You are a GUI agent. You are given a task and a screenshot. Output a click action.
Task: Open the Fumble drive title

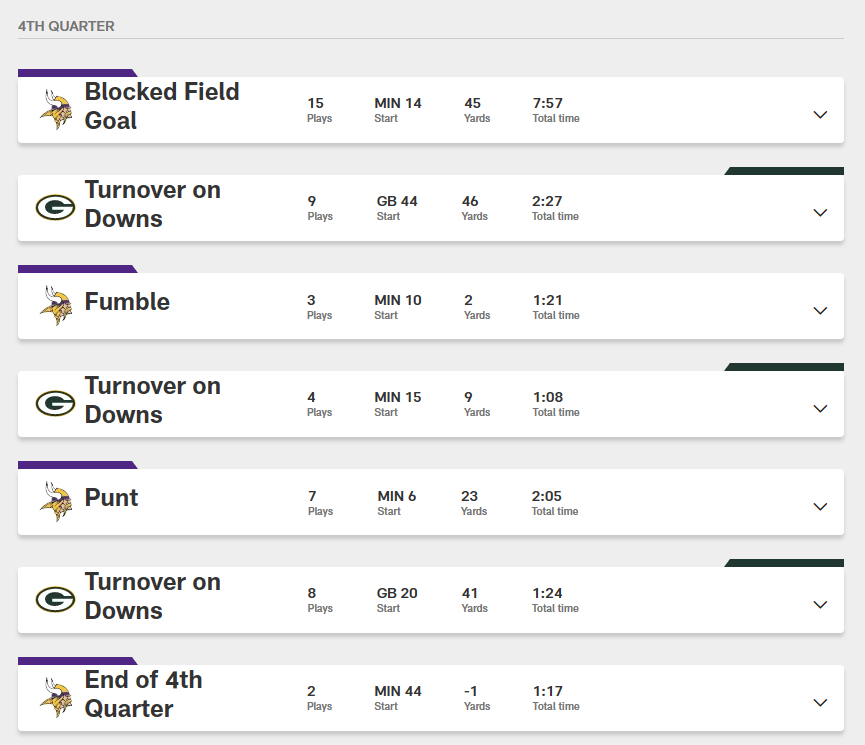point(127,302)
